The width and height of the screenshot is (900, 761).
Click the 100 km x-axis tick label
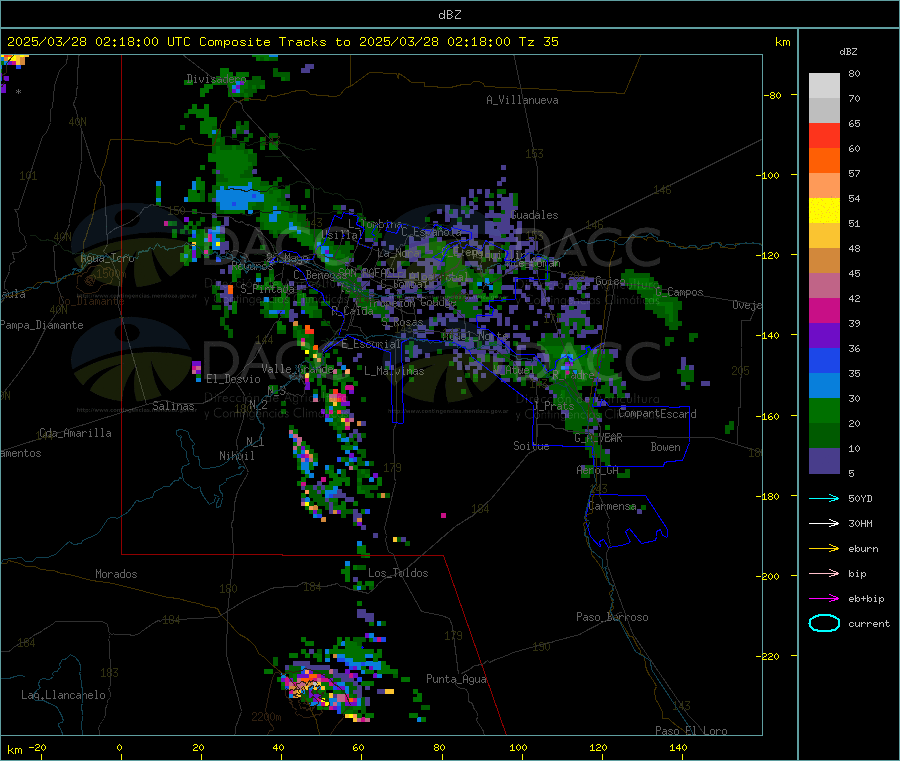518,748
